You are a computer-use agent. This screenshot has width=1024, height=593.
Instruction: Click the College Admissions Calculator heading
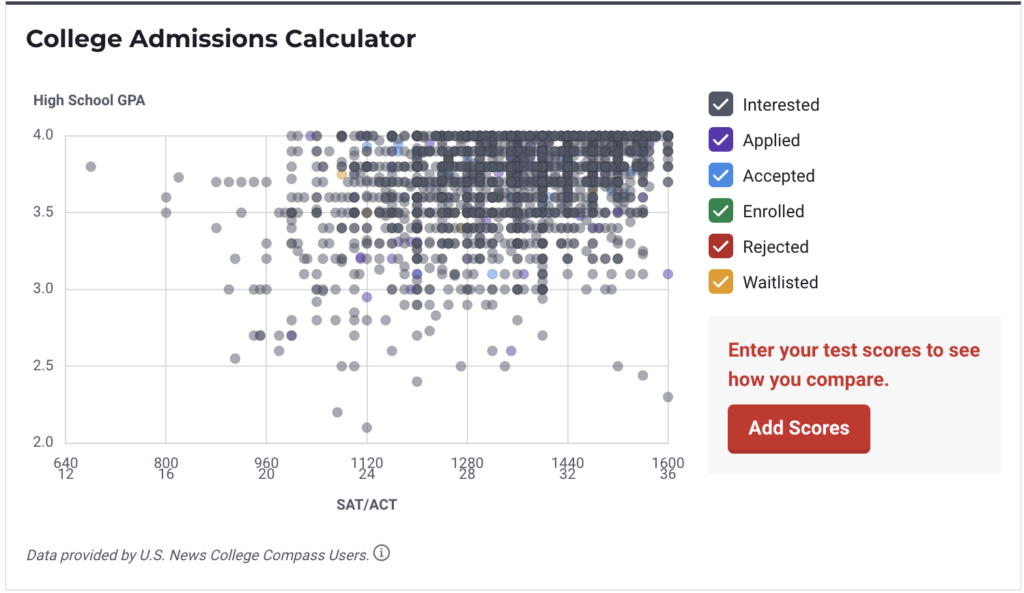click(x=220, y=39)
